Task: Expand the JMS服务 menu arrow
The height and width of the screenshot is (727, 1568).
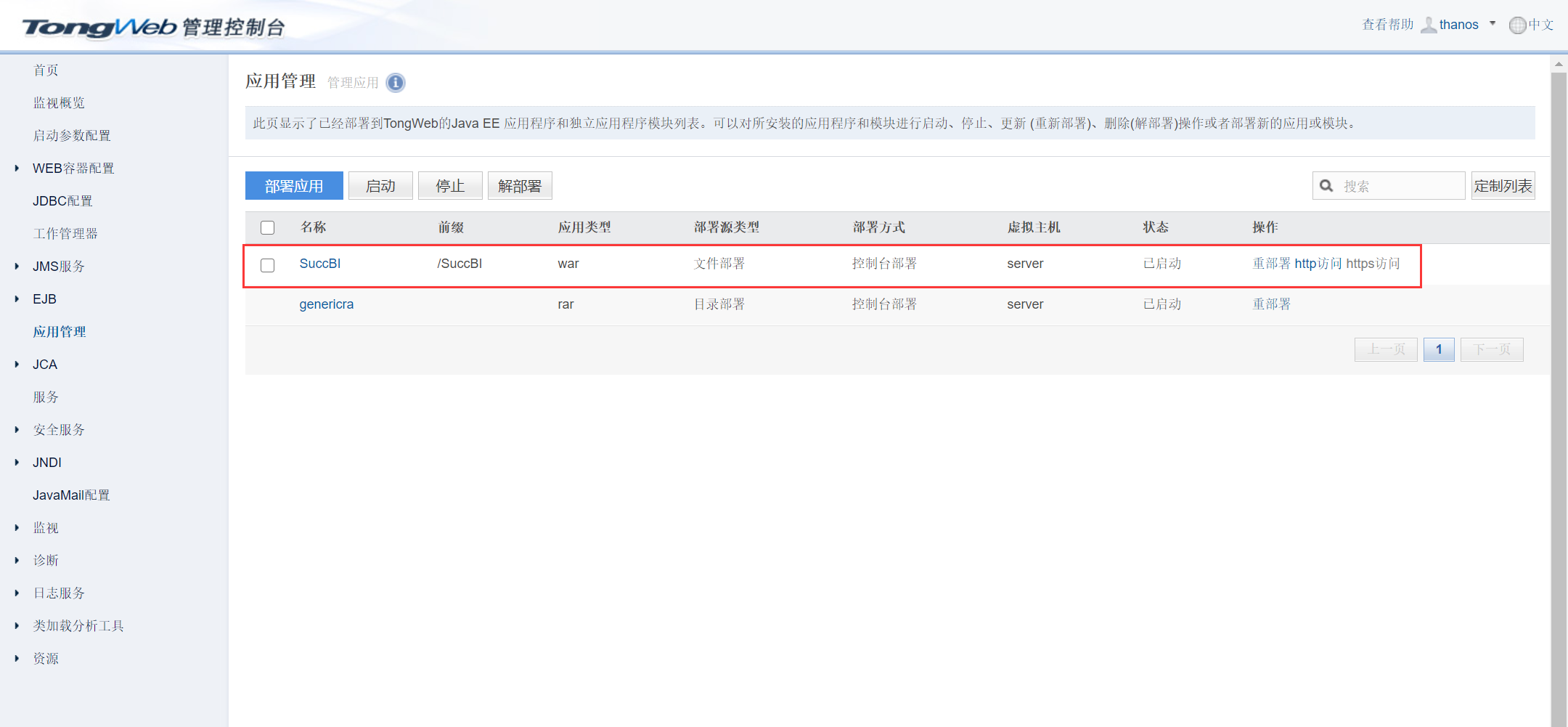Action: (17, 267)
